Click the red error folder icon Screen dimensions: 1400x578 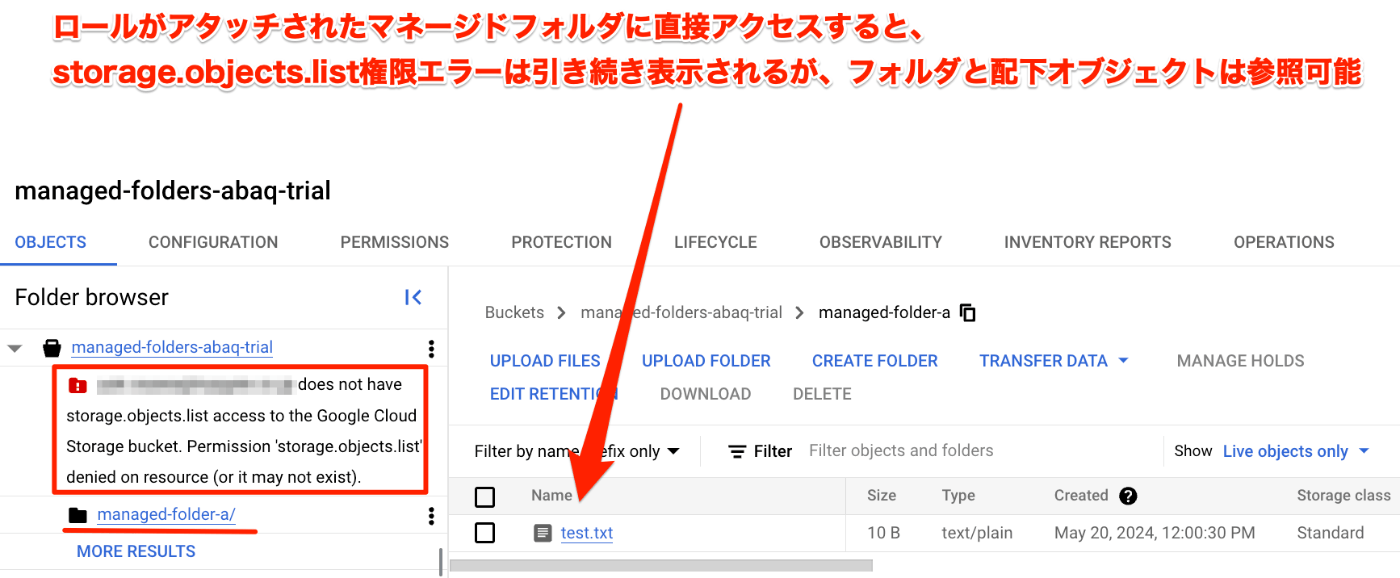[77, 385]
